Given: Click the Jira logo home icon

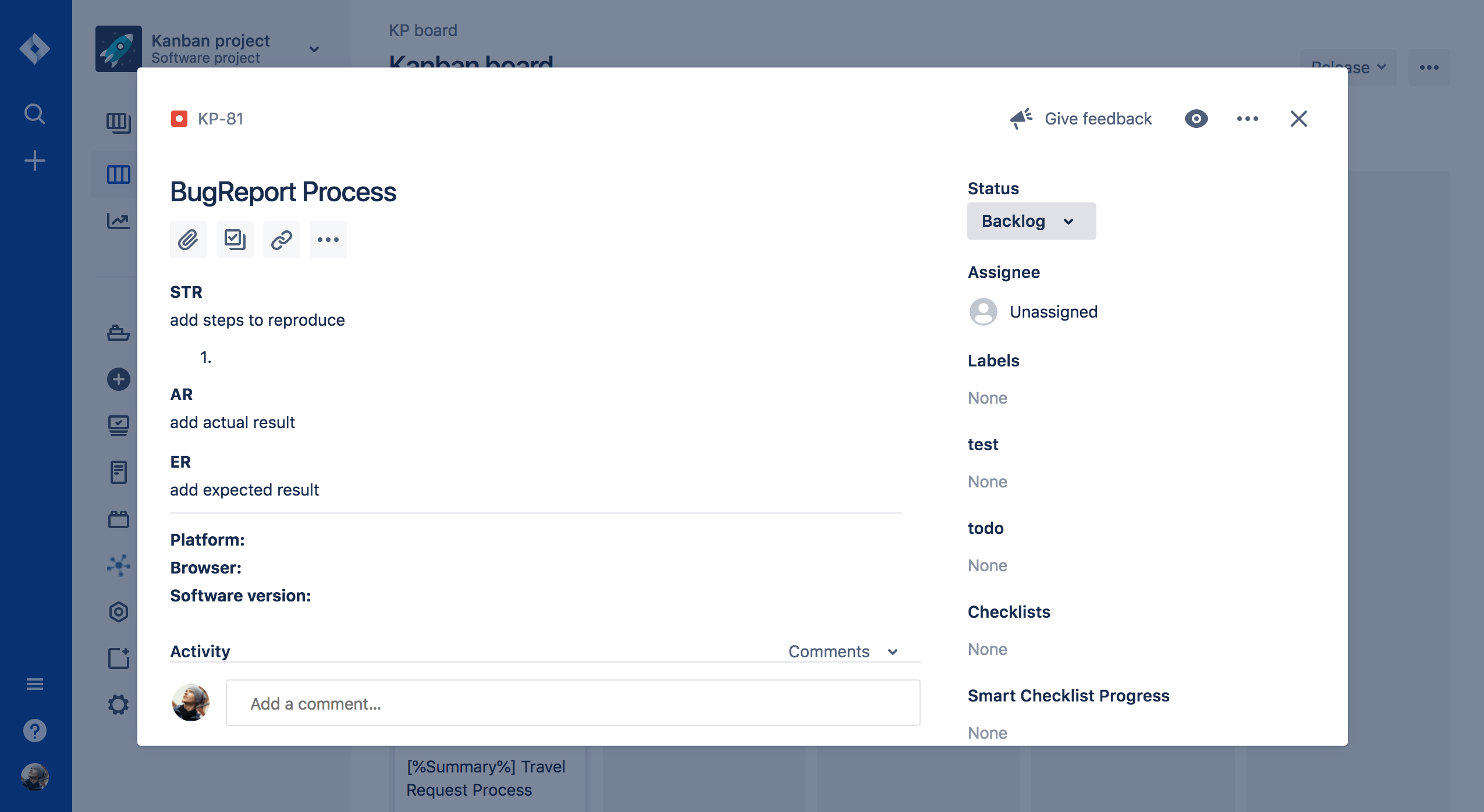Looking at the screenshot, I should [35, 49].
